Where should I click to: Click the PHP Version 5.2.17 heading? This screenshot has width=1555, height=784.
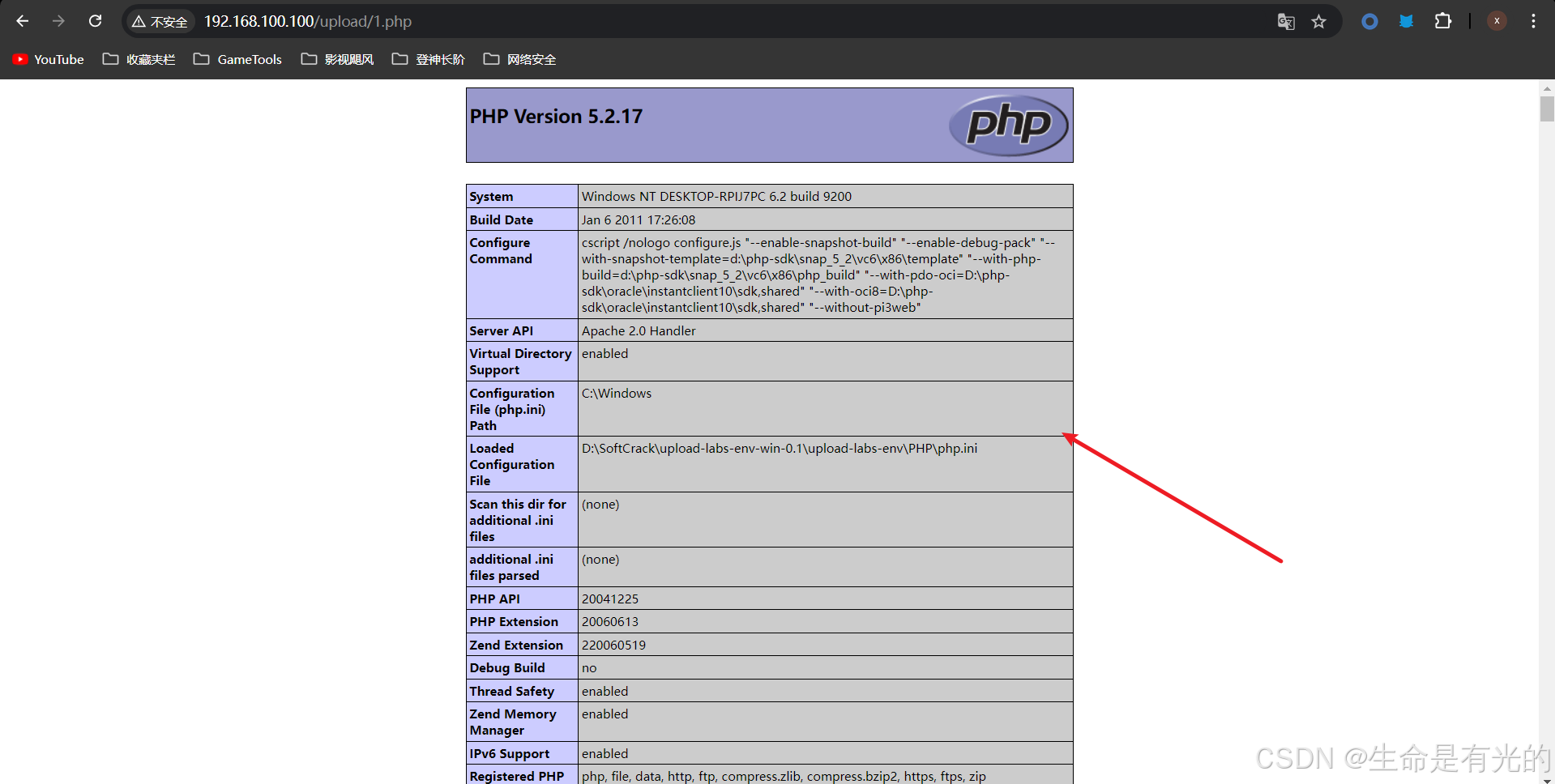tap(556, 117)
